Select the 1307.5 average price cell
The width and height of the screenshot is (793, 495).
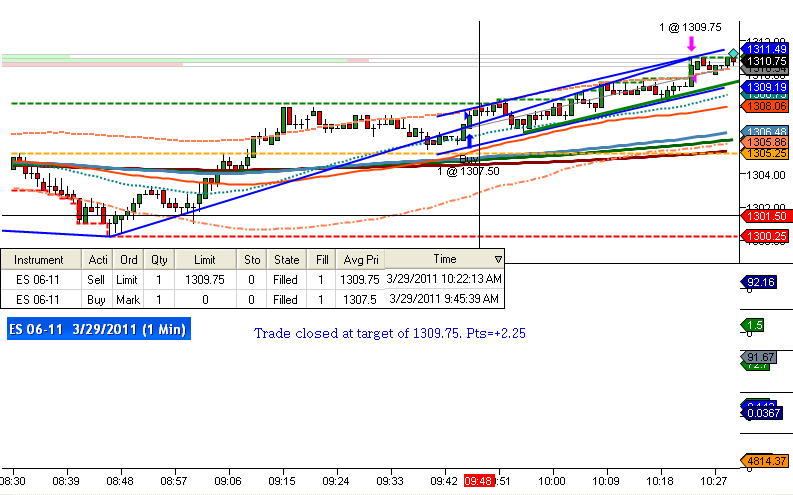point(360,300)
